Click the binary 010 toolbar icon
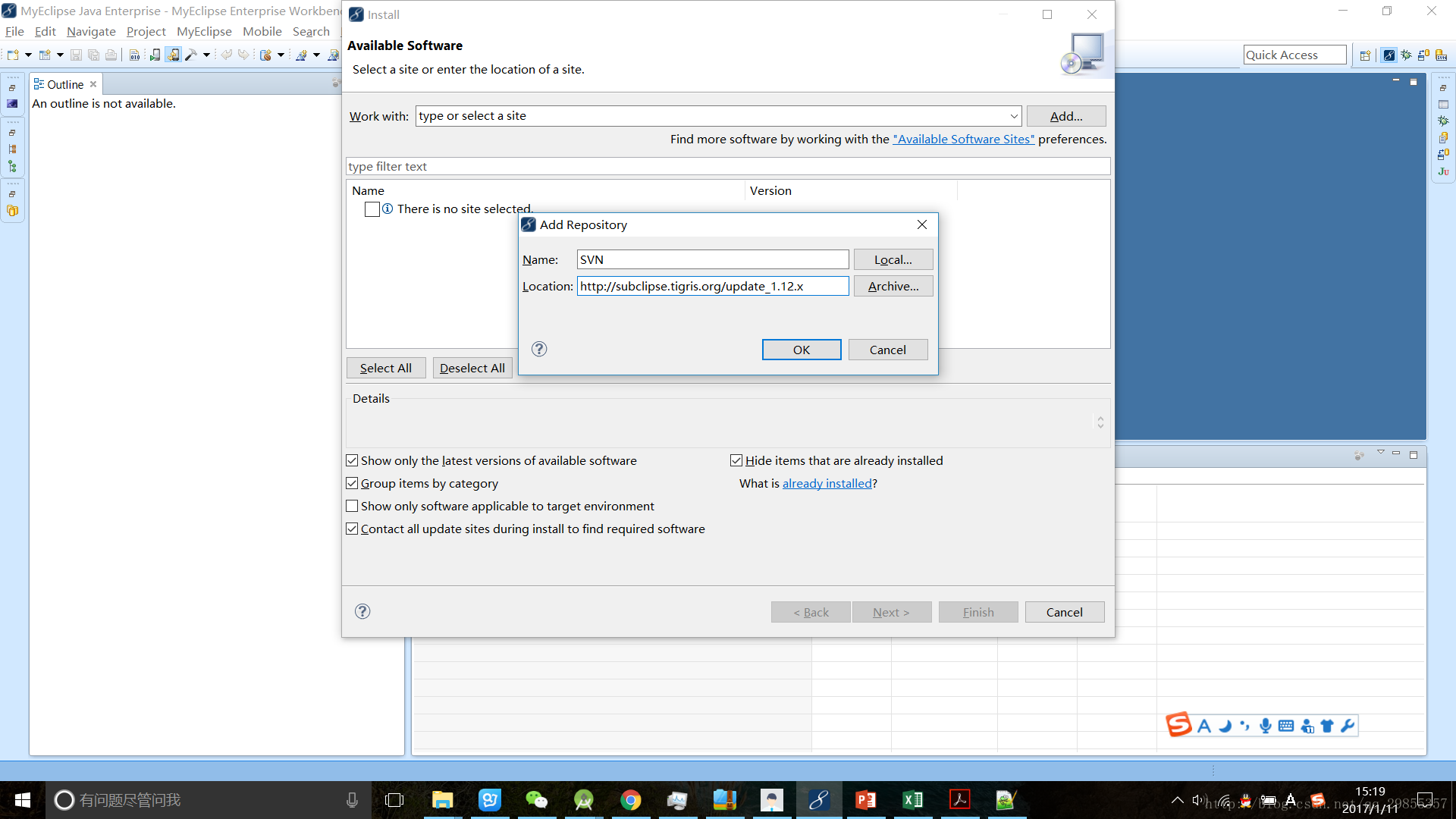The height and width of the screenshot is (819, 1456). click(x=134, y=55)
